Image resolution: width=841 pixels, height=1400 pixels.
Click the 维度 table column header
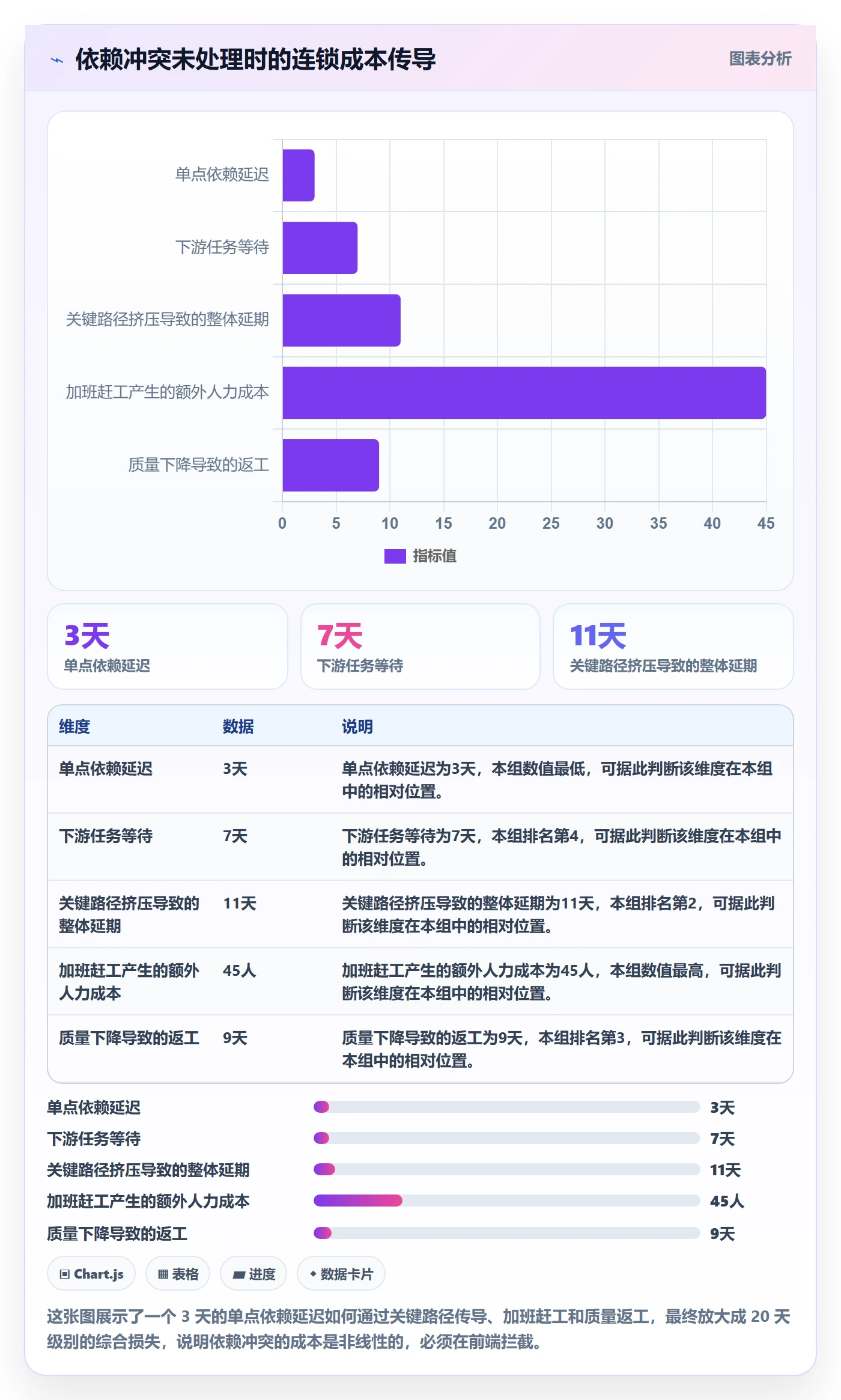[x=74, y=726]
